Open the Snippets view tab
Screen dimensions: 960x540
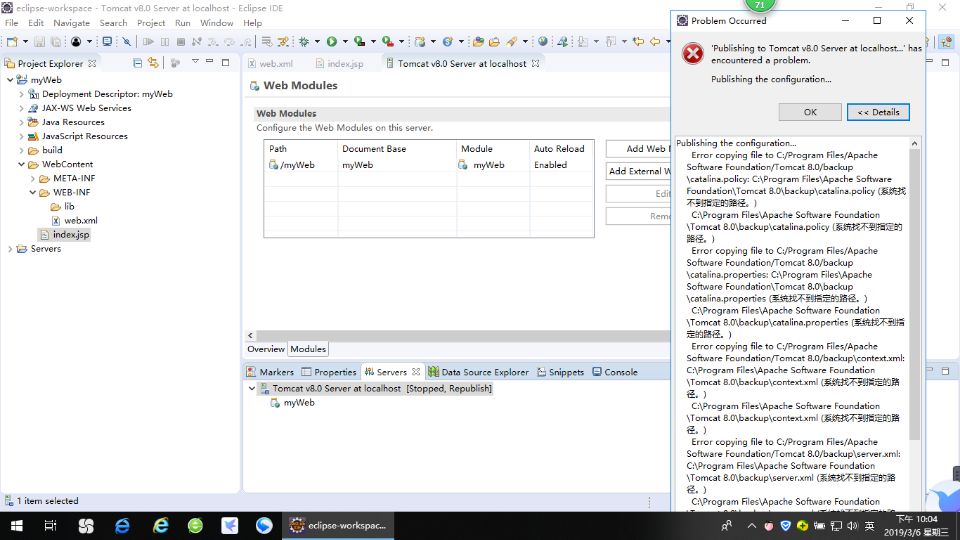pyautogui.click(x=560, y=372)
